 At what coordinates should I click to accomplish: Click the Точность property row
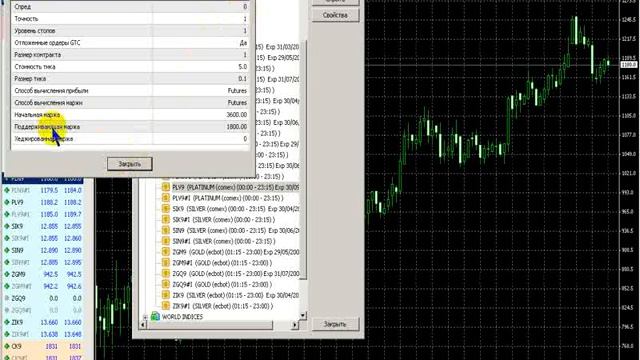[130, 19]
